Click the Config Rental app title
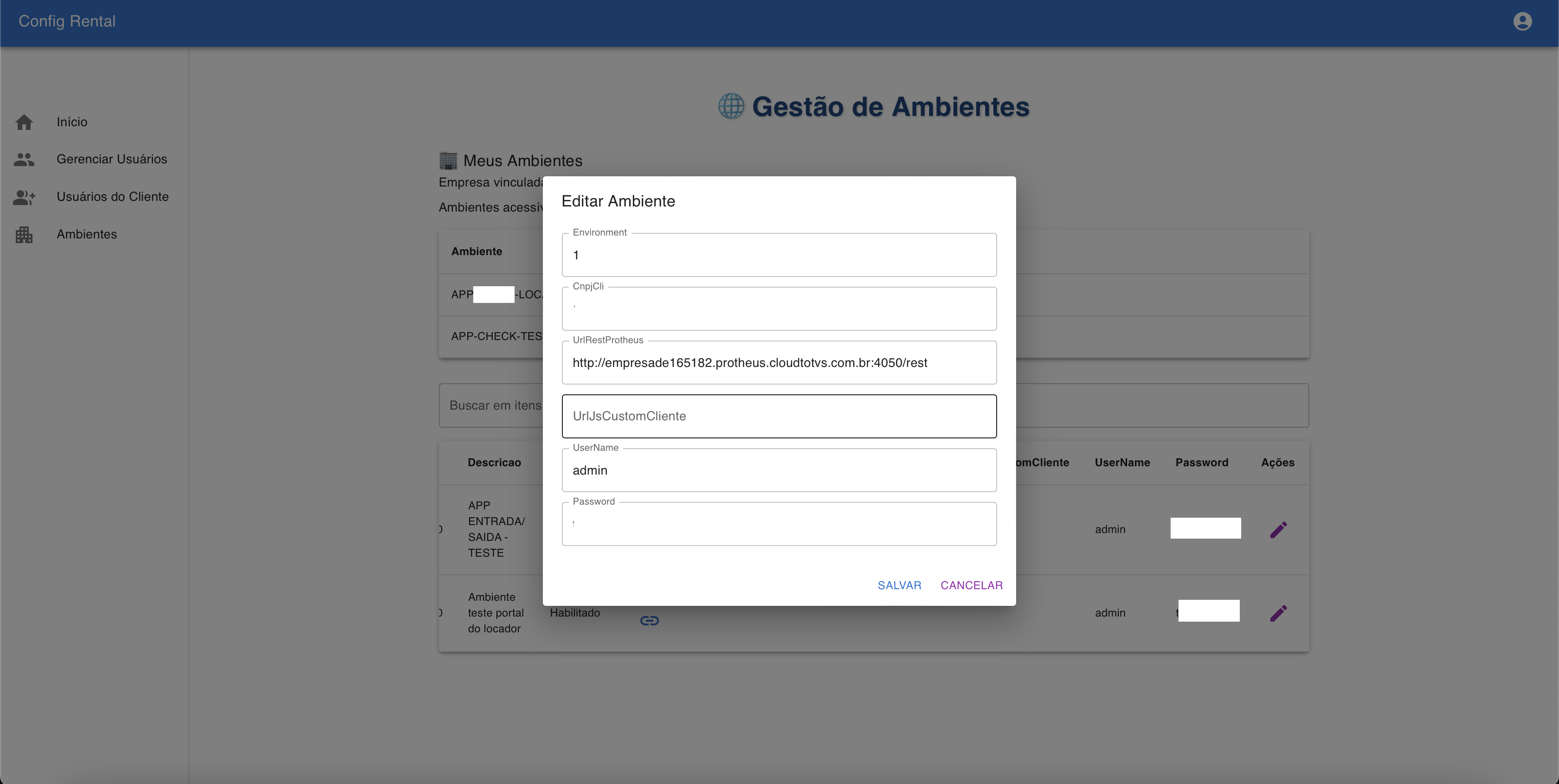 [66, 21]
